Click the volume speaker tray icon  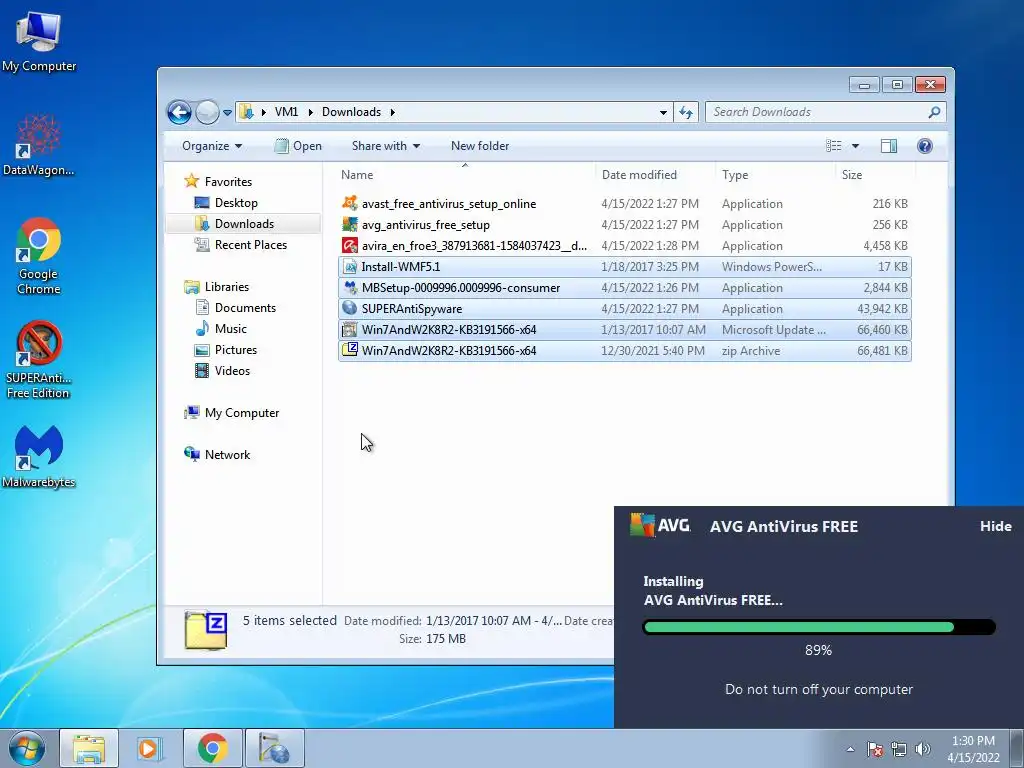[x=922, y=749]
